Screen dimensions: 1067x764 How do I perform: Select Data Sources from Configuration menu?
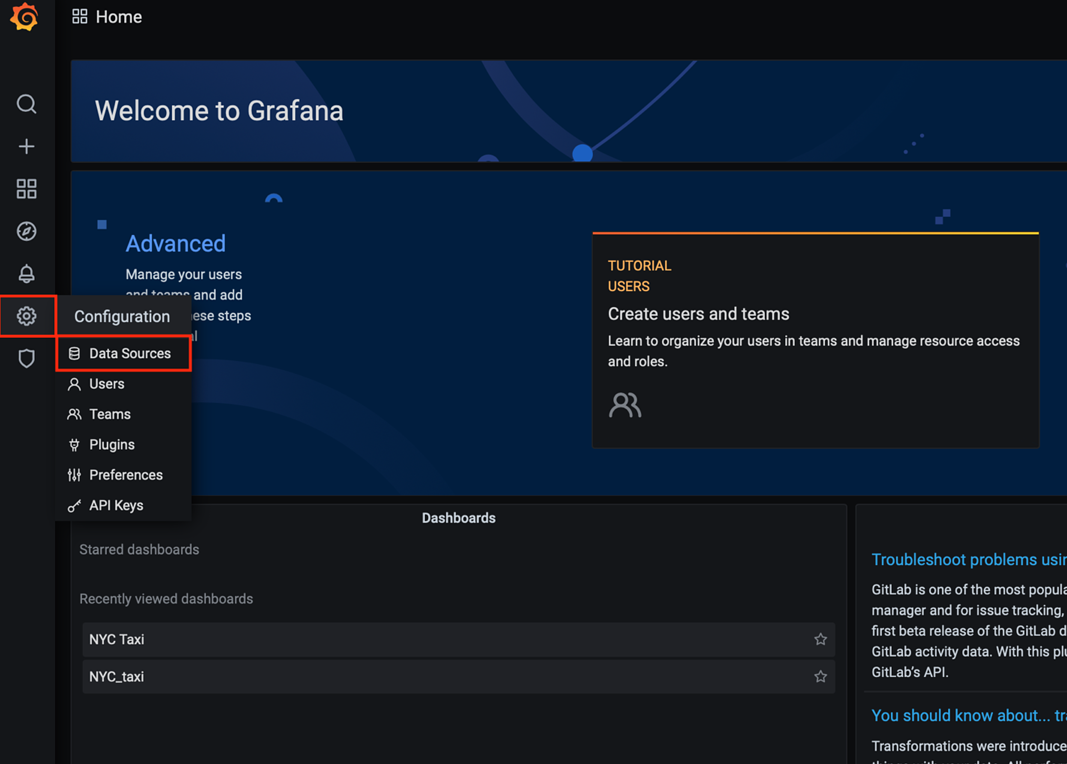tap(123, 353)
